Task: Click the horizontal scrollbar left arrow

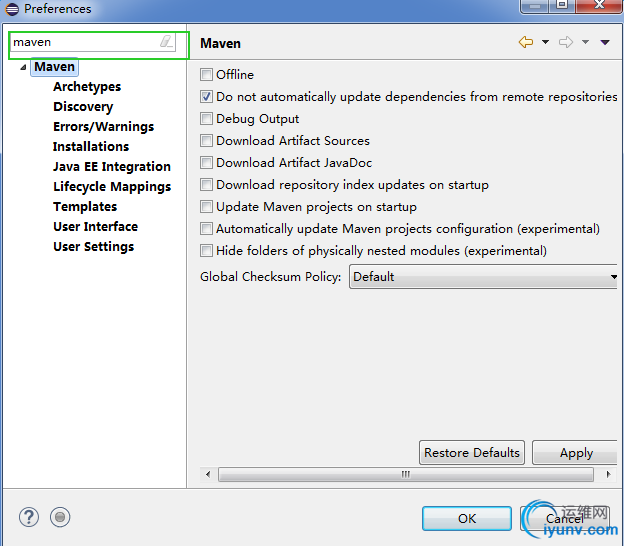Action: point(208,474)
